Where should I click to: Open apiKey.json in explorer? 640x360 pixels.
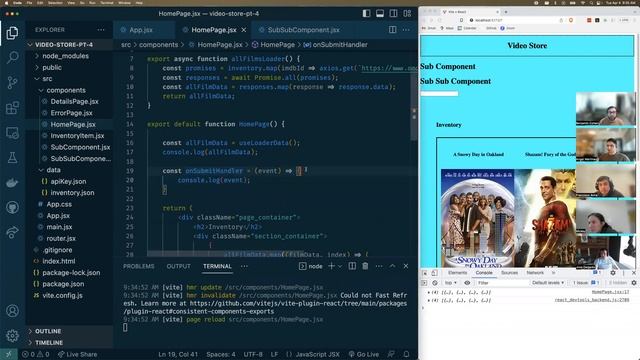69,181
